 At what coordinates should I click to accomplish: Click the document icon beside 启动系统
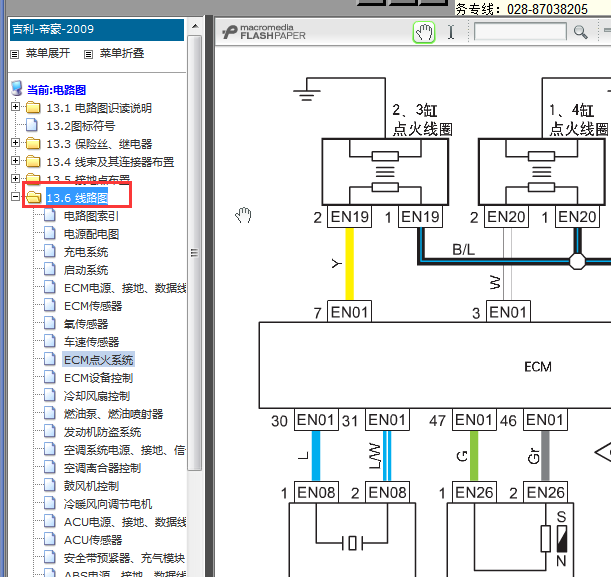pos(50,269)
